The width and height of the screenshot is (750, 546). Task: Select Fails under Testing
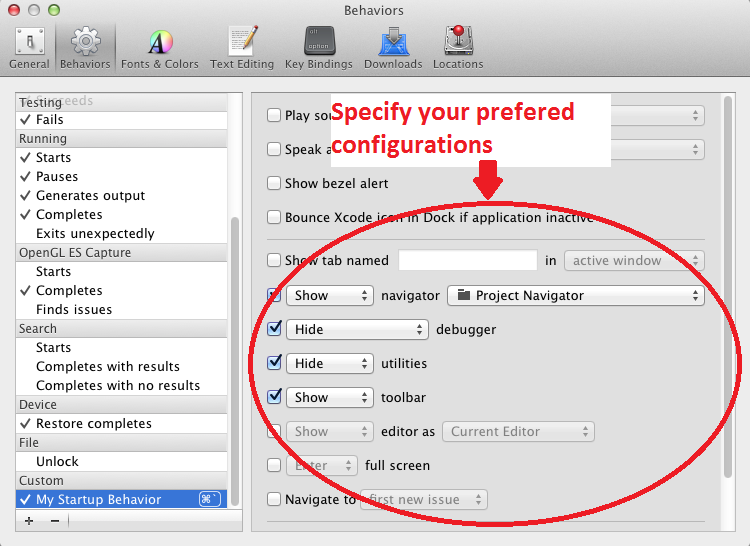(121, 120)
